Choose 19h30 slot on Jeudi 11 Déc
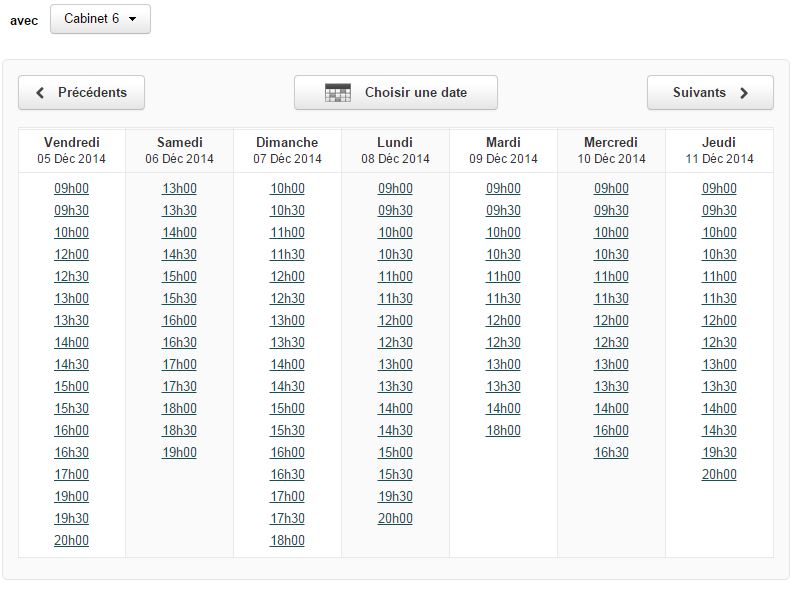Screen dimensions: 794x589 click(x=719, y=452)
